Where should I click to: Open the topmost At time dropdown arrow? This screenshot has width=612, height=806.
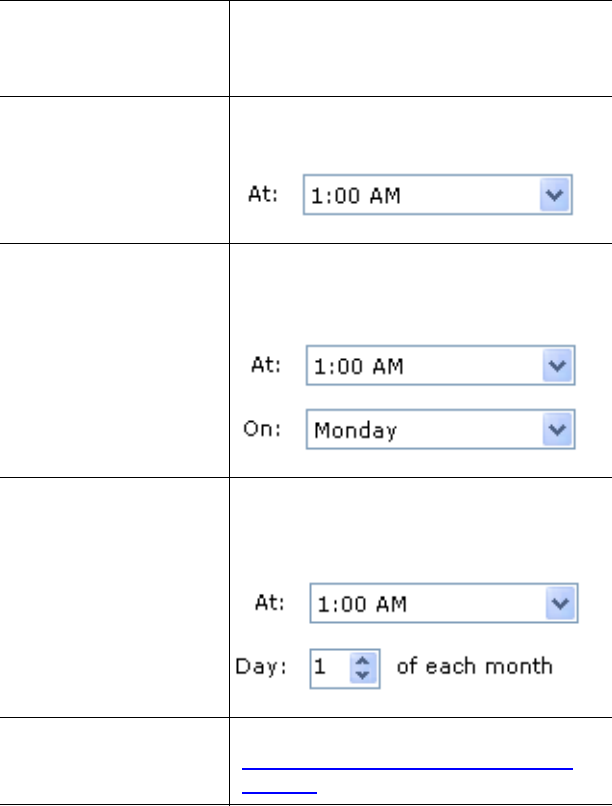click(x=559, y=197)
